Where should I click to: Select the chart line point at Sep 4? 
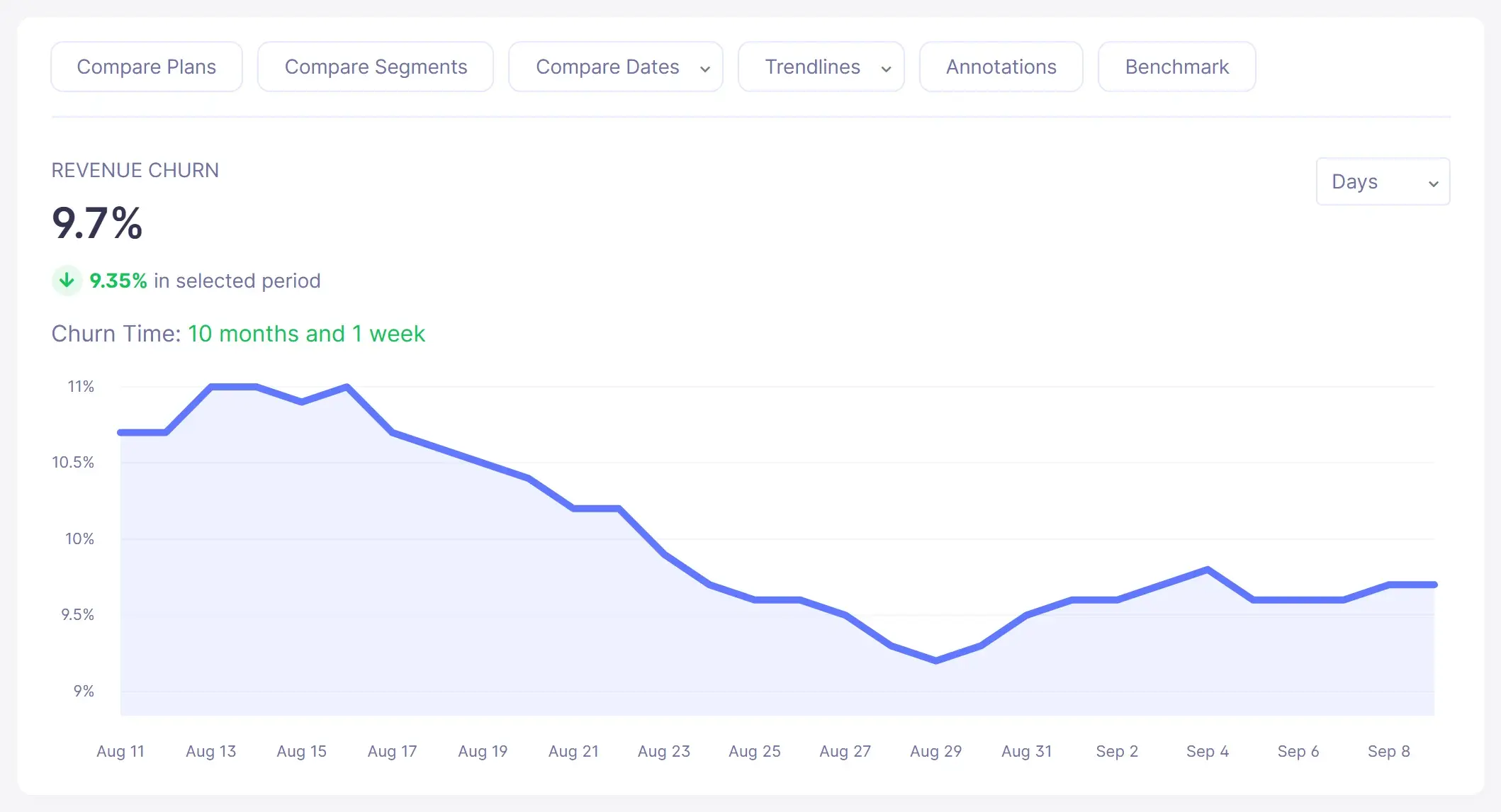pyautogui.click(x=1208, y=569)
